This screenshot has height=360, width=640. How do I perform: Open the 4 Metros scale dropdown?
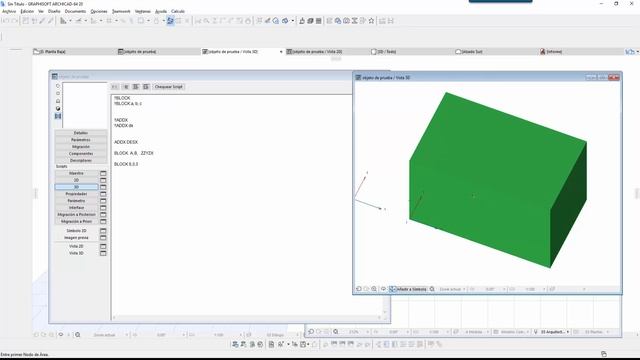click(476, 332)
